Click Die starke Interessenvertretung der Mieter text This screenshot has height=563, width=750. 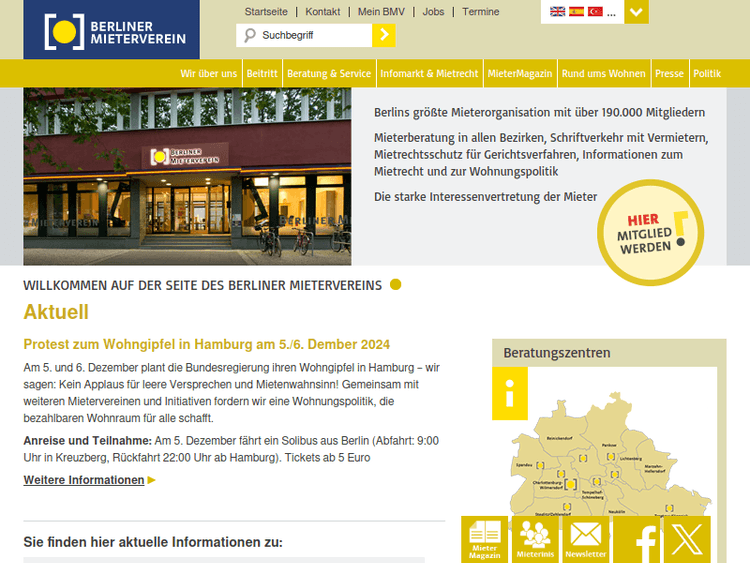pos(485,197)
